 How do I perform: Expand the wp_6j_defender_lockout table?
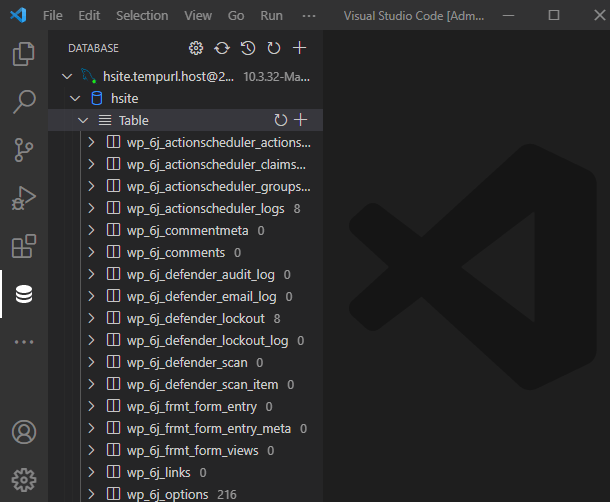pos(91,318)
